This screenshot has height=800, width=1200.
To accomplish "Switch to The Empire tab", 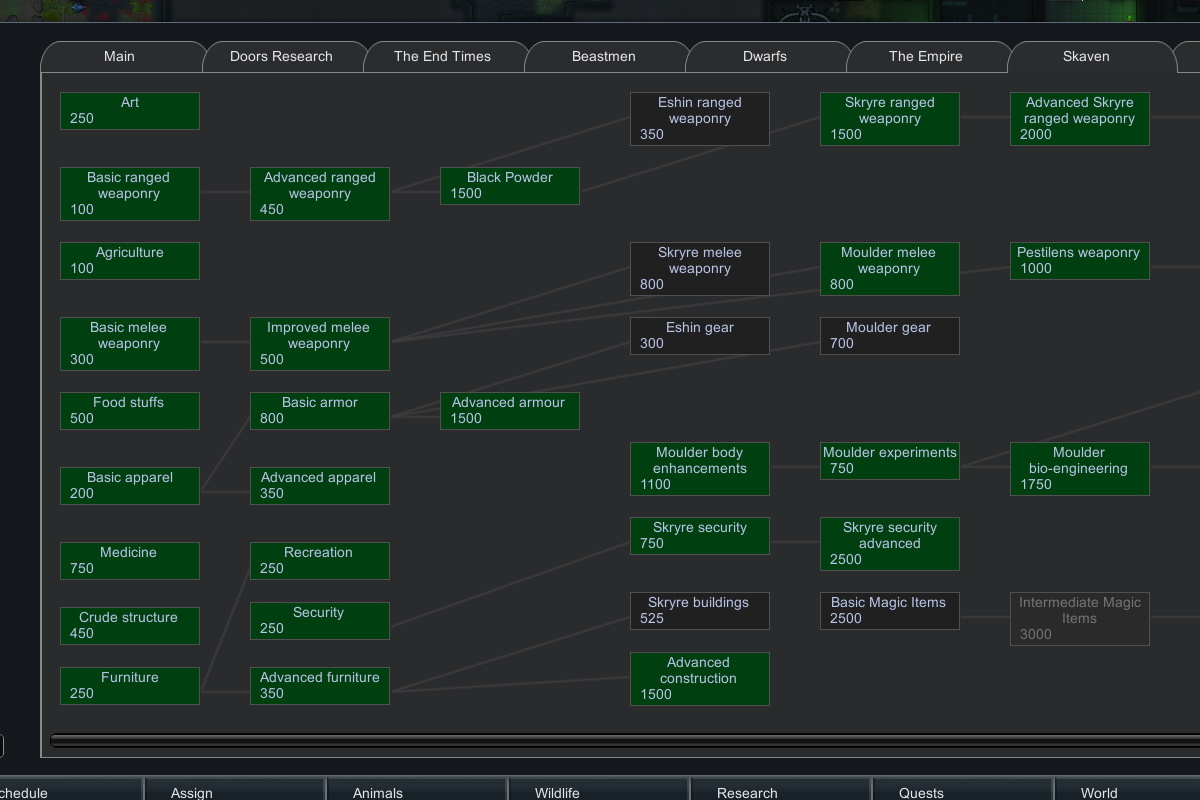I will (926, 57).
